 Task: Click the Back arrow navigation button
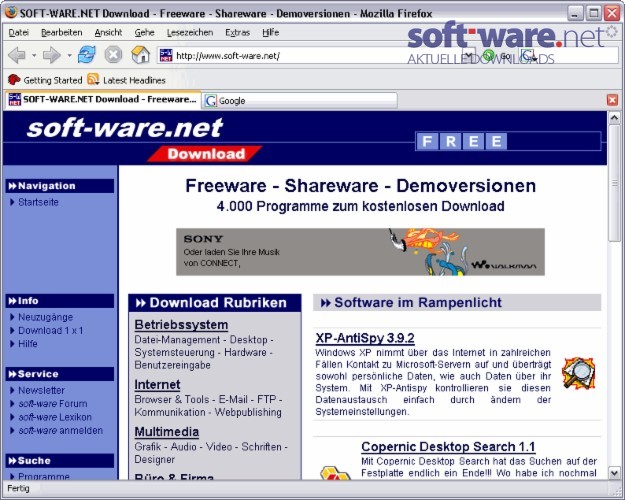17,55
